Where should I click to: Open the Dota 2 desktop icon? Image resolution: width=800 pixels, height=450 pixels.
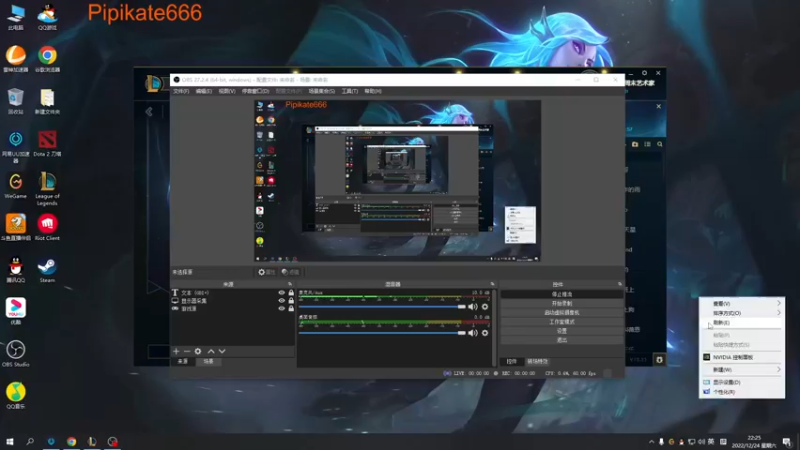pos(47,143)
